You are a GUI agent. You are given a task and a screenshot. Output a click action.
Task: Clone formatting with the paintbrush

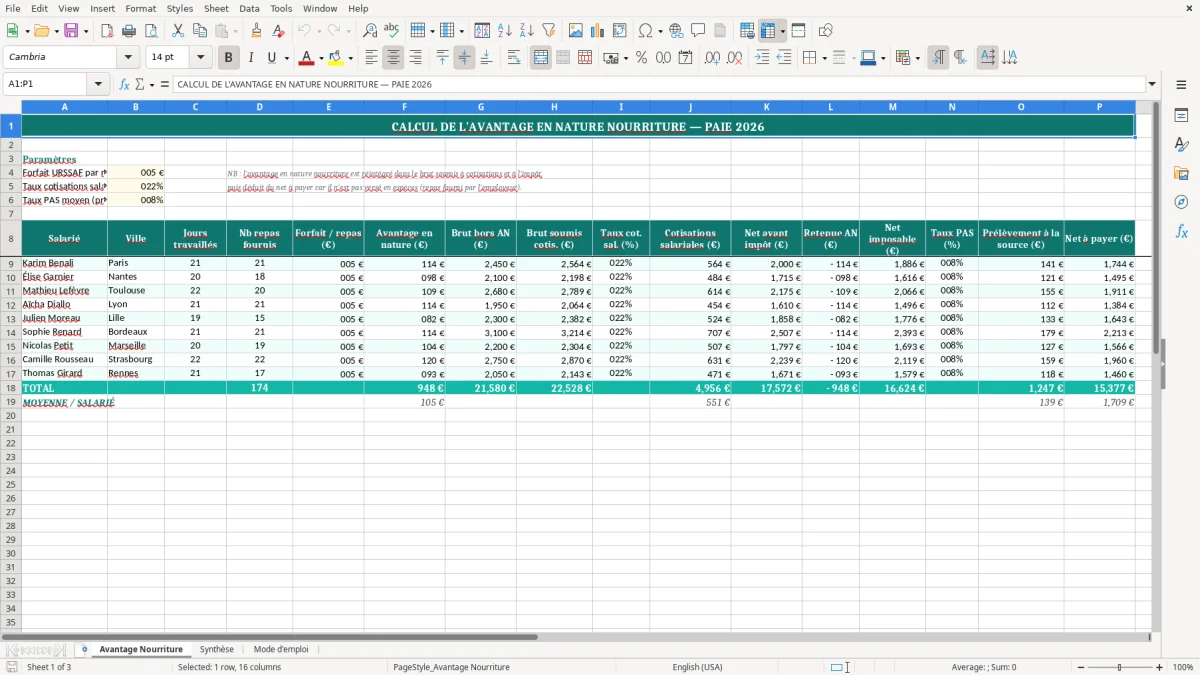coord(256,31)
